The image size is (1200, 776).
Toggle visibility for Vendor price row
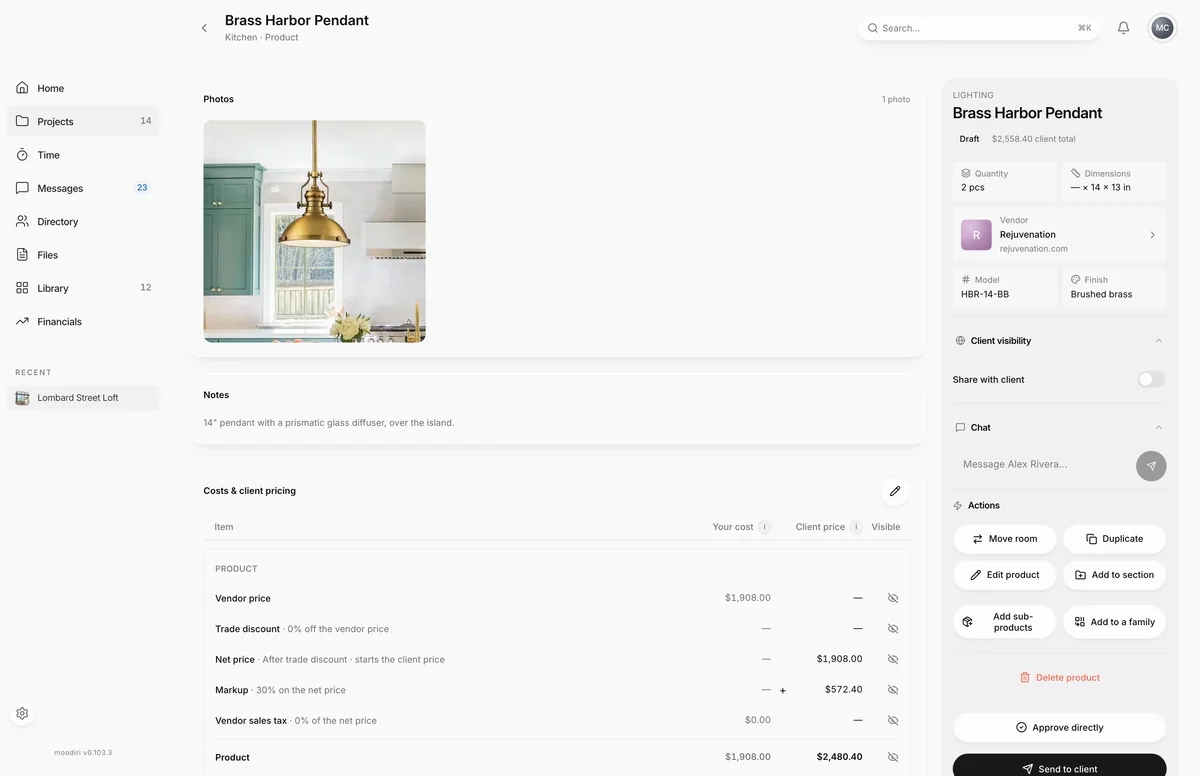(893, 598)
